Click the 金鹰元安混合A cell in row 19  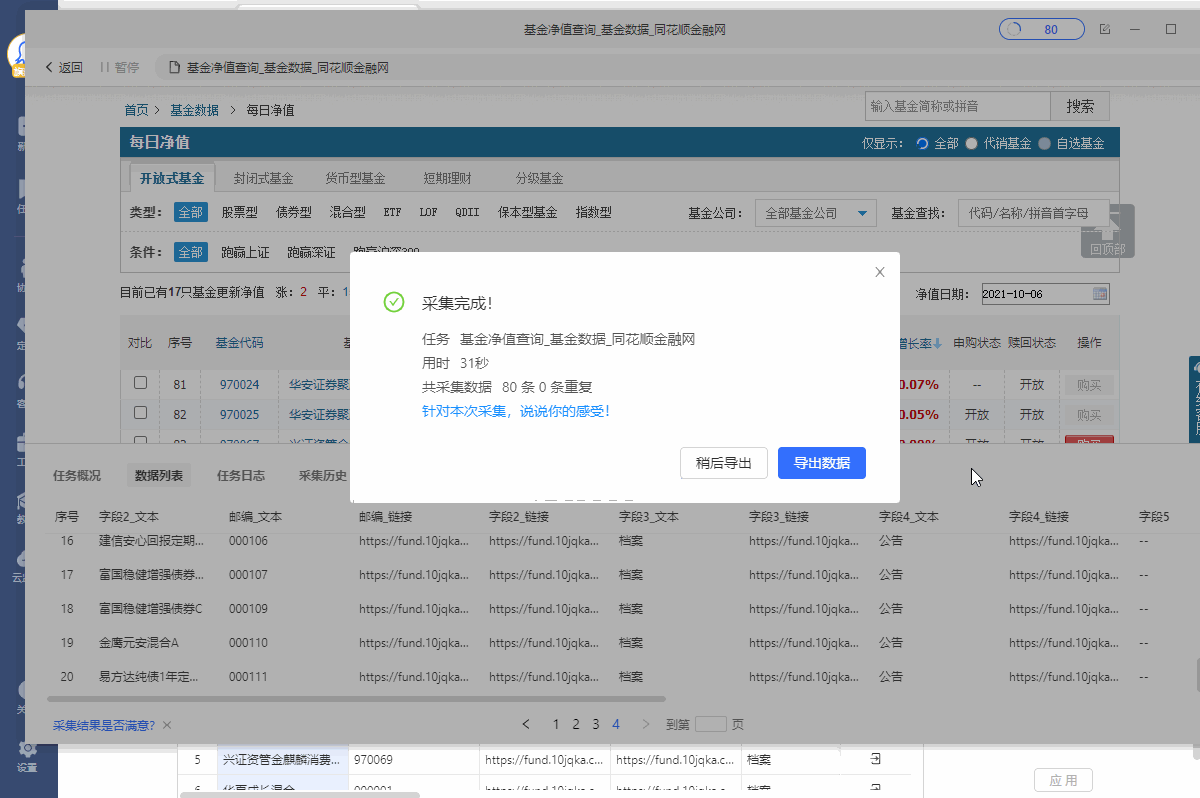140,643
